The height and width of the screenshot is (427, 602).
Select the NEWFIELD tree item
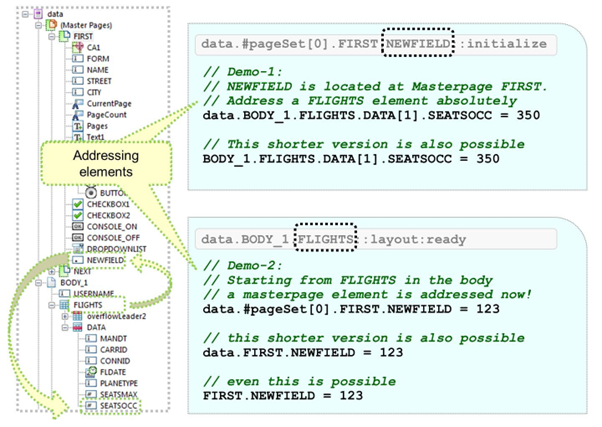click(107, 259)
